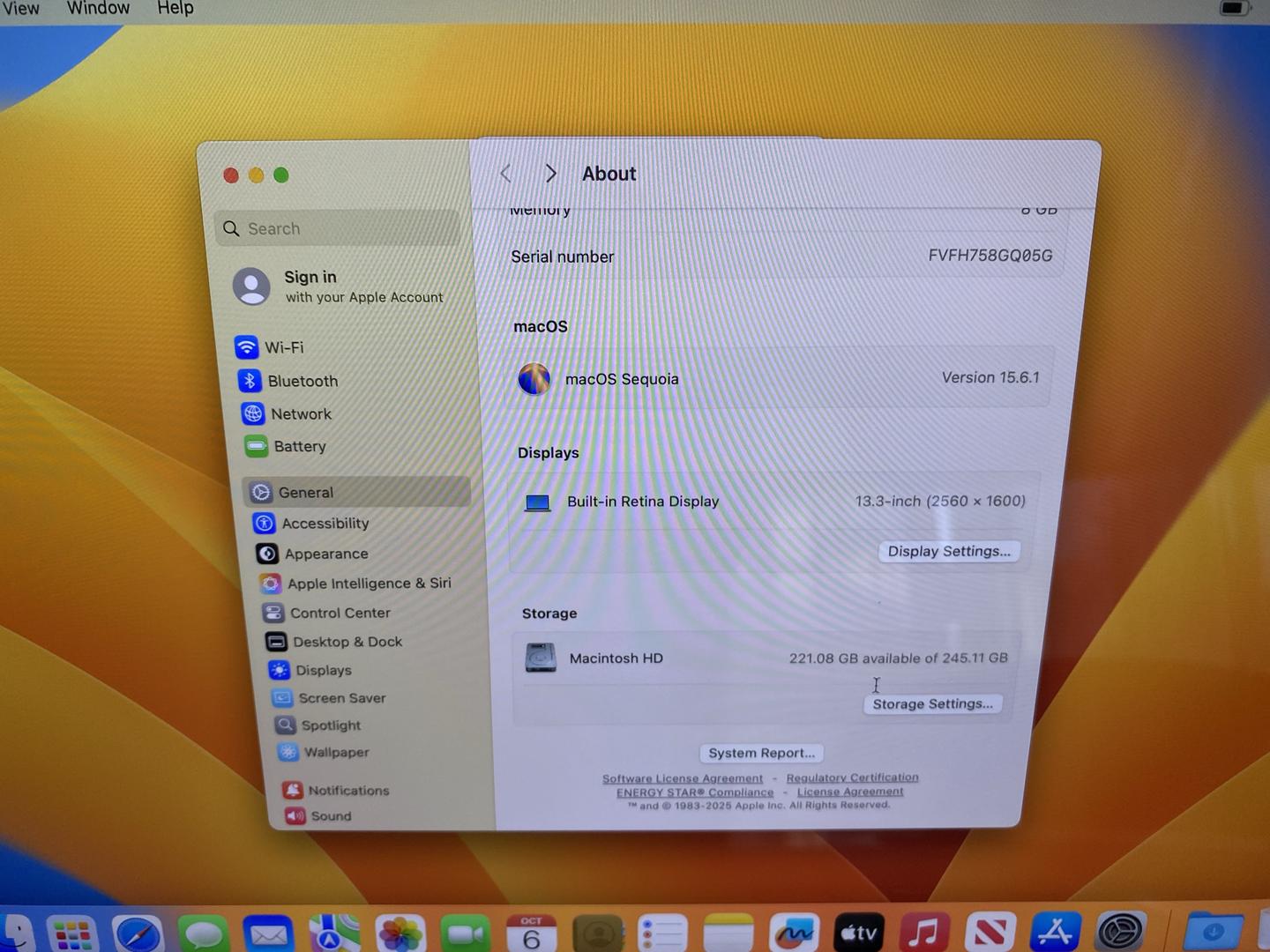This screenshot has height=952, width=1270.
Task: Open Storage Settings
Action: [x=932, y=704]
